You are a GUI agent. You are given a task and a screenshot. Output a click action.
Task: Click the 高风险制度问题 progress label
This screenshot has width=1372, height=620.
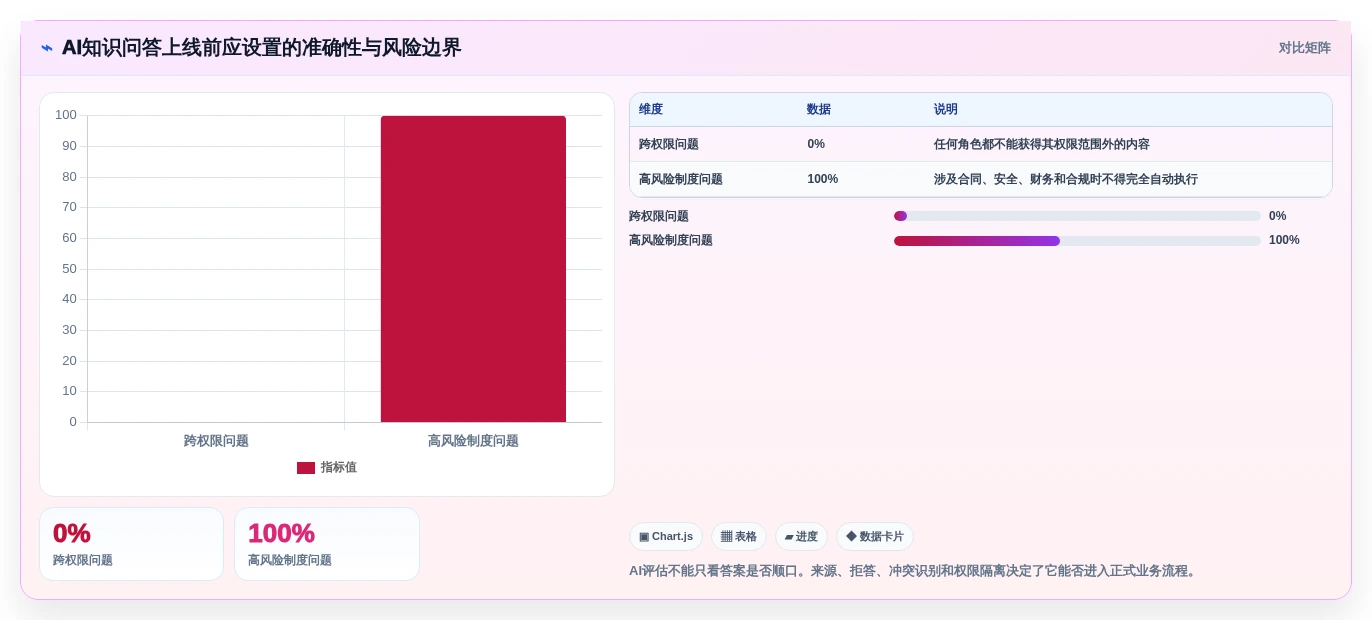(x=671, y=241)
